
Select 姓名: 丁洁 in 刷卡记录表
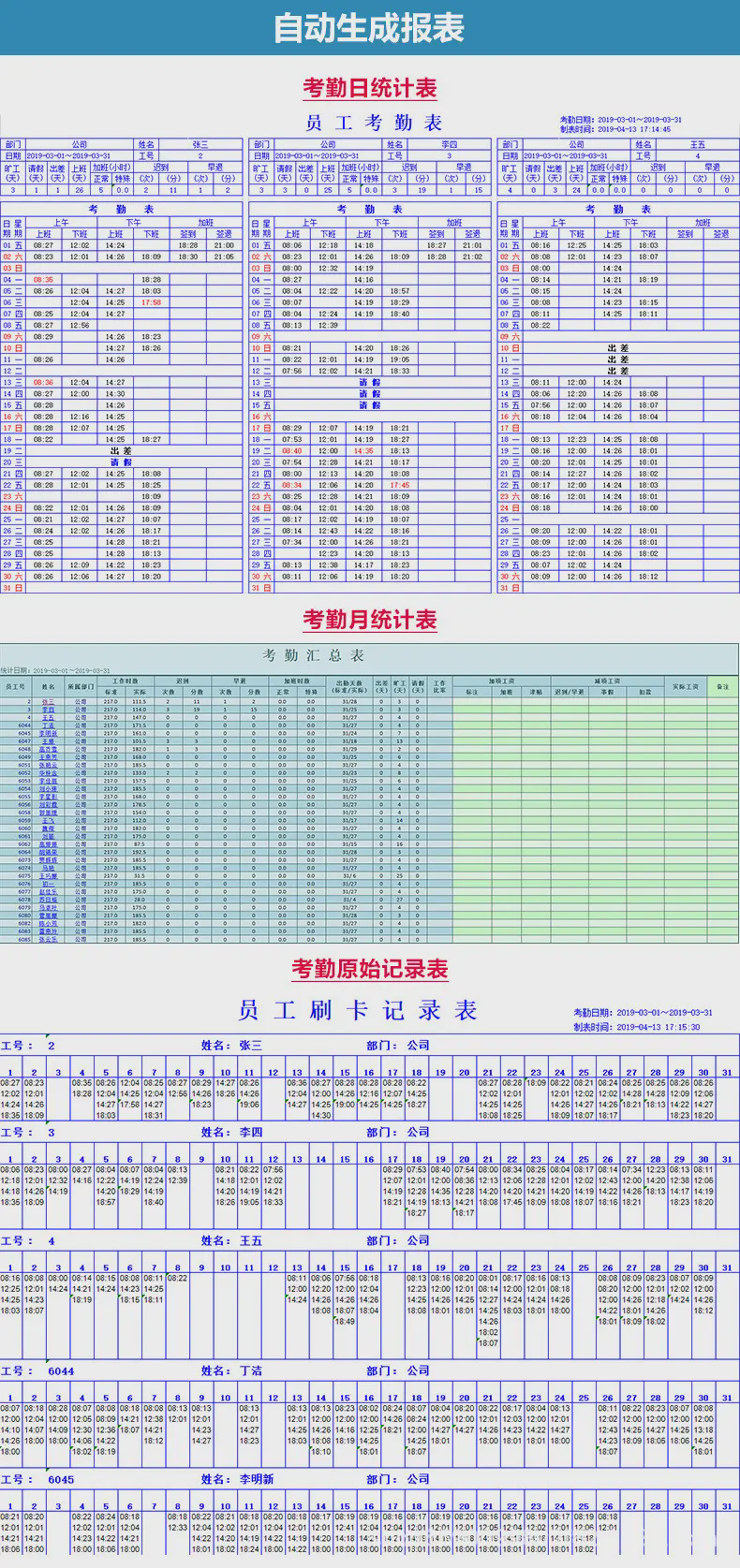pos(231,1371)
